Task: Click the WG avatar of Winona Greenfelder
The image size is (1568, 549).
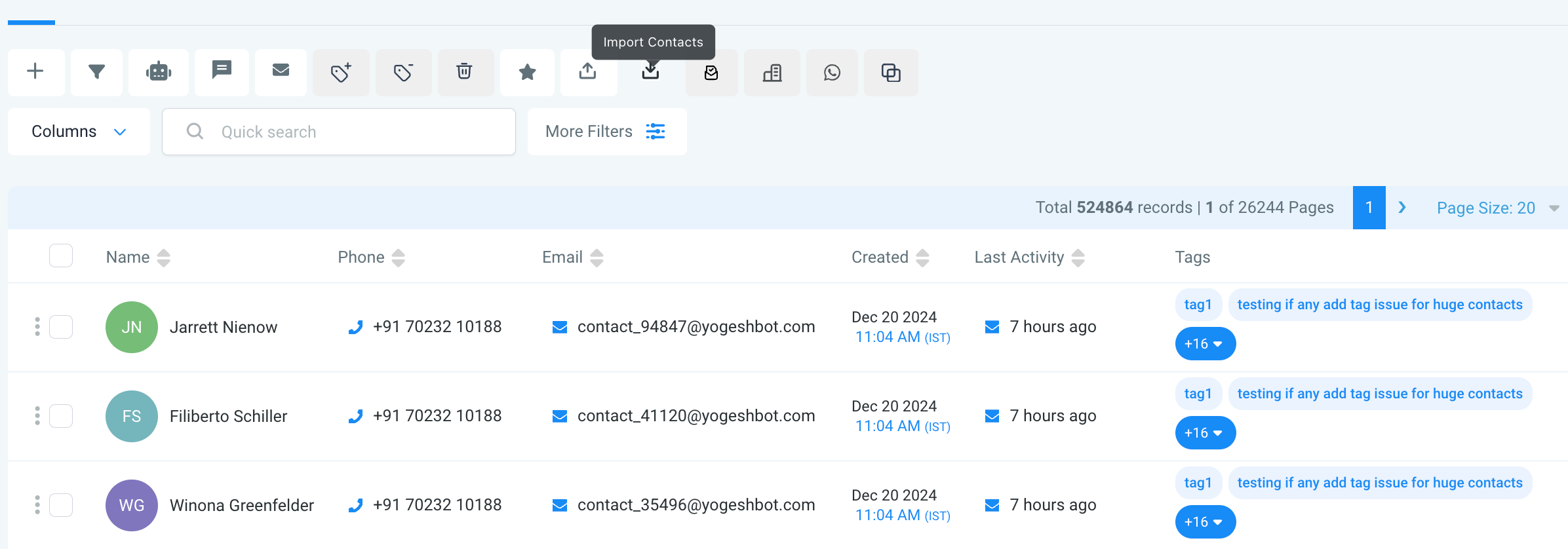Action: tap(132, 505)
